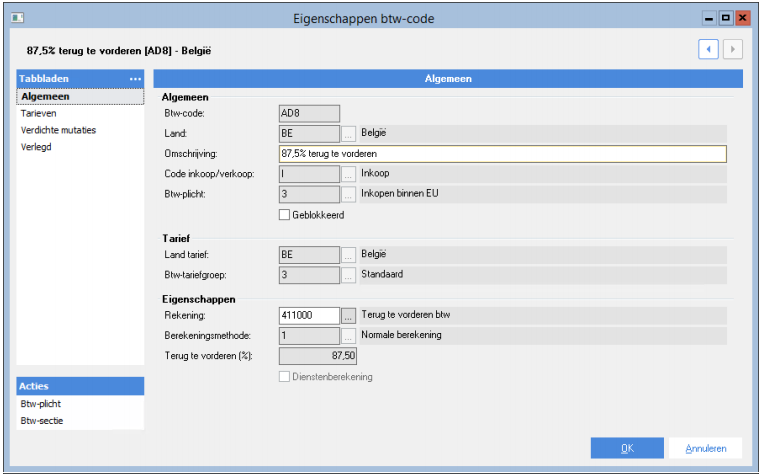Open the Tabbladen options ellipsis
Viewport: 760px width, 474px height.
tap(135, 79)
